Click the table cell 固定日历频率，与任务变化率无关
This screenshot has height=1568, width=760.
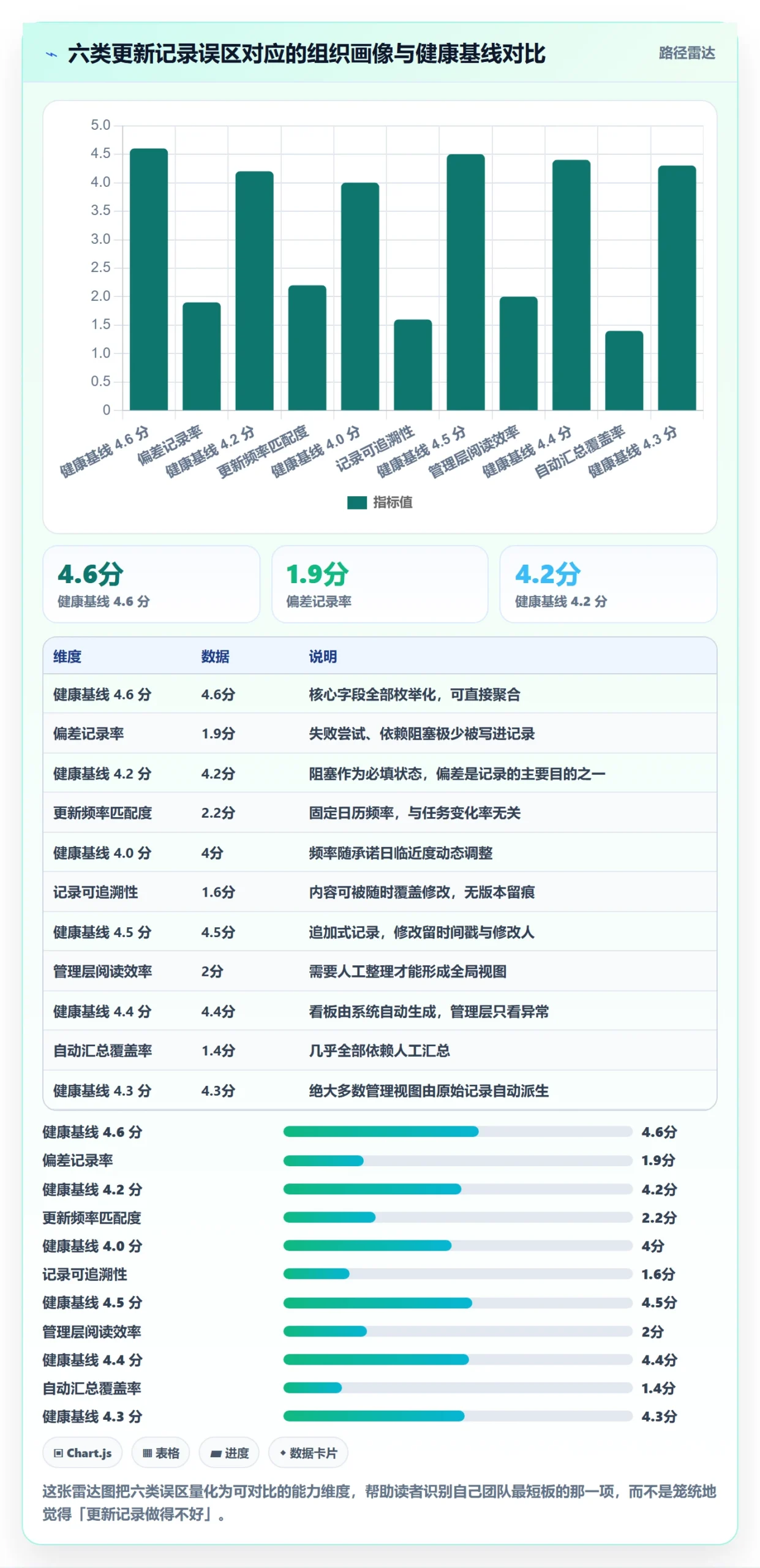coord(415,813)
